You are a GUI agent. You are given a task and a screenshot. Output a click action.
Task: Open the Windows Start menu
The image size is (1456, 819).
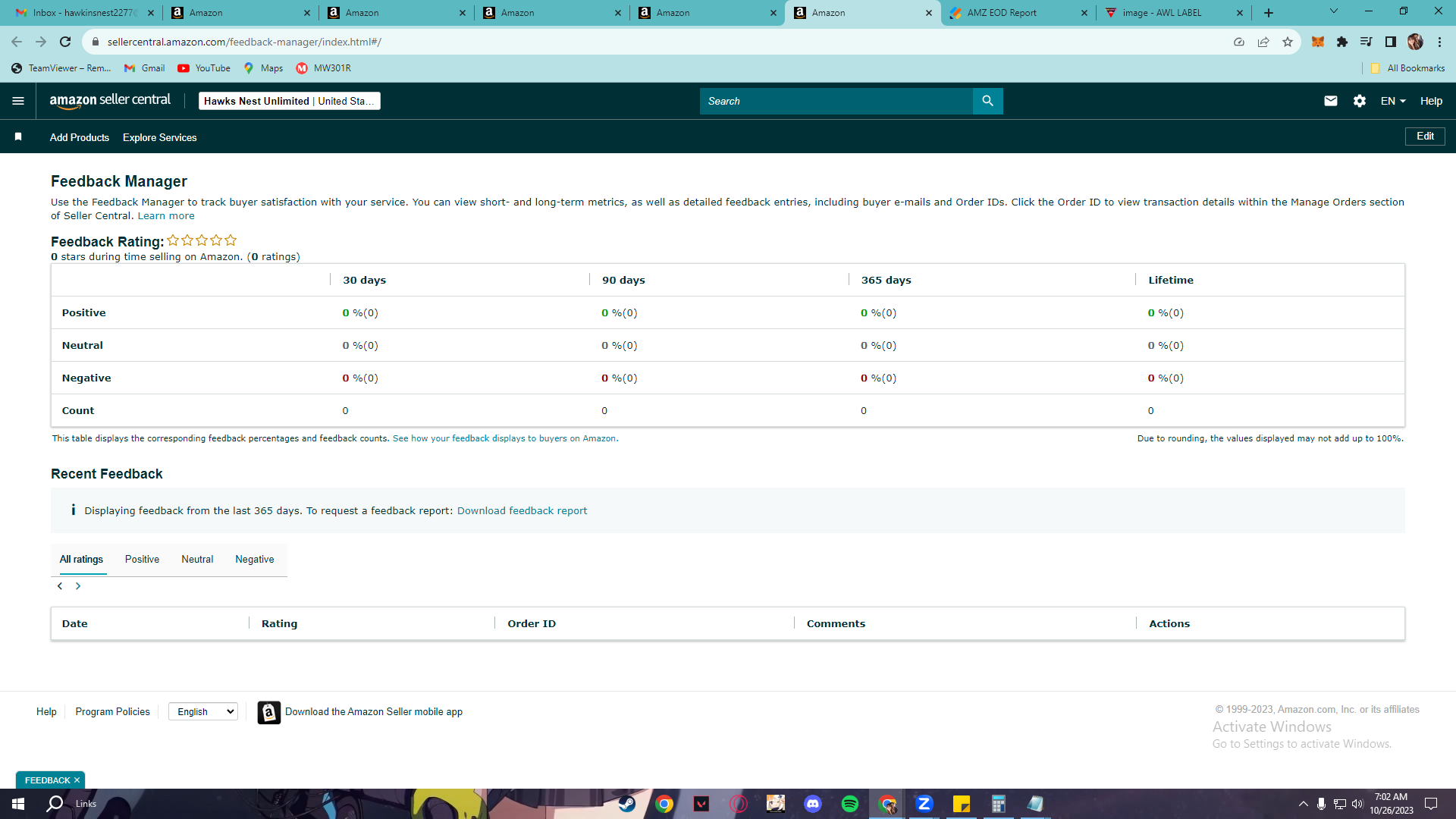click(x=18, y=804)
